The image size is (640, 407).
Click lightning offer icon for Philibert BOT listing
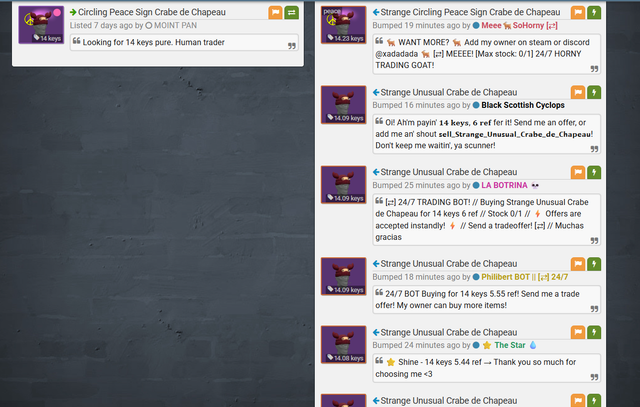point(594,264)
